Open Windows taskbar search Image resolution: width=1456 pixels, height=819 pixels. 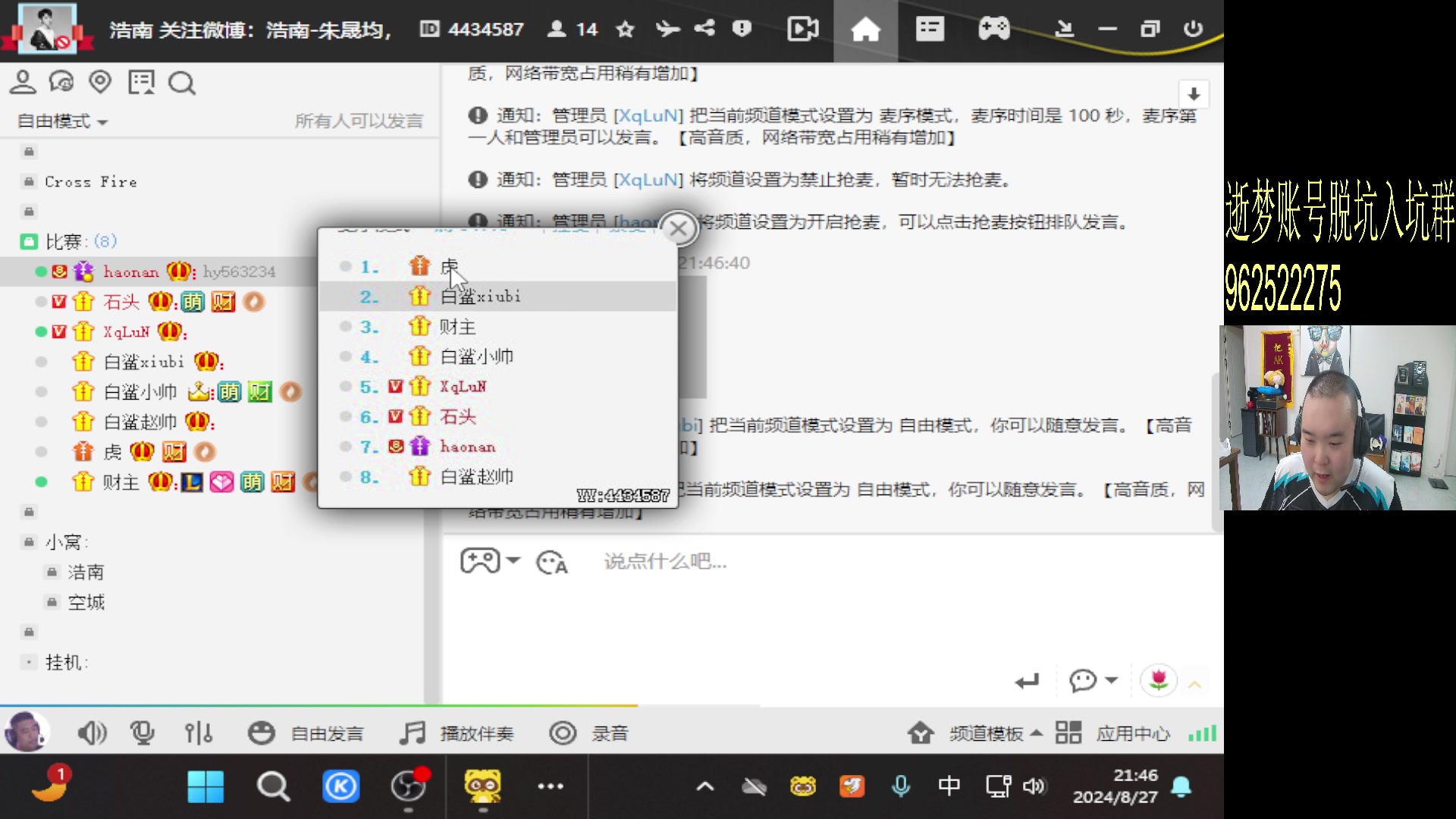point(273,786)
